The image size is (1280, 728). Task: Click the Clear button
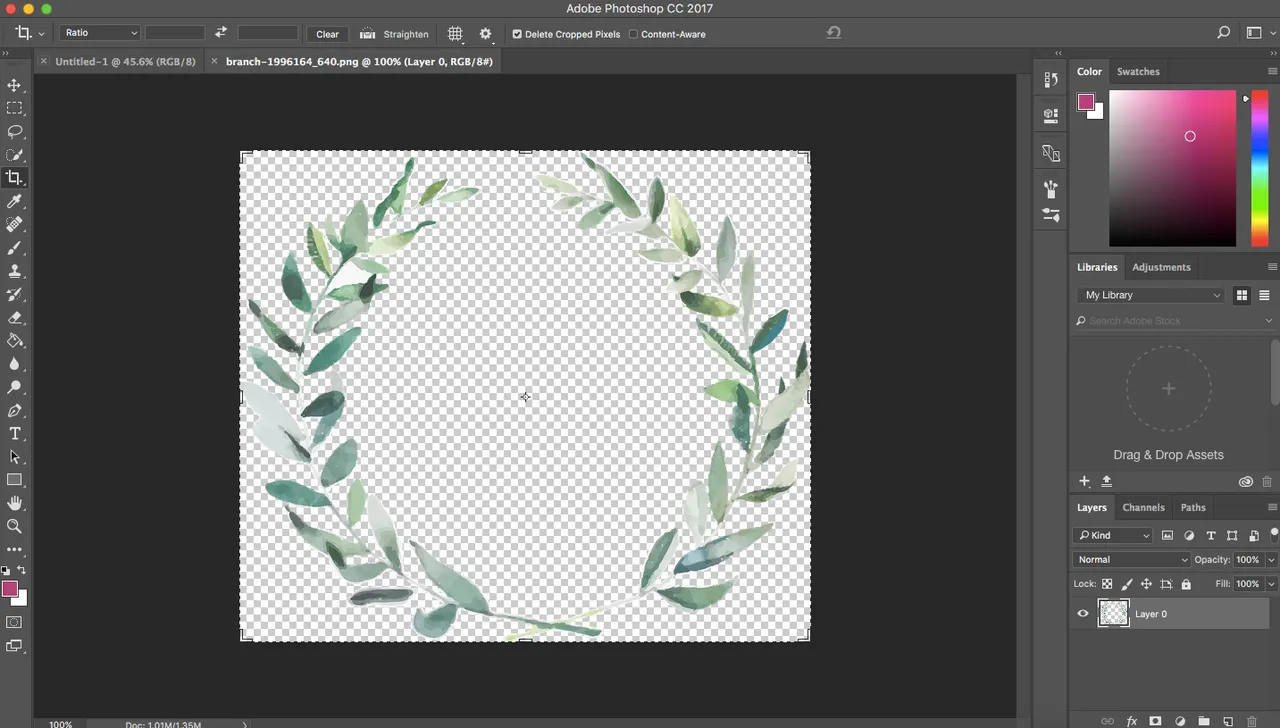[x=327, y=34]
